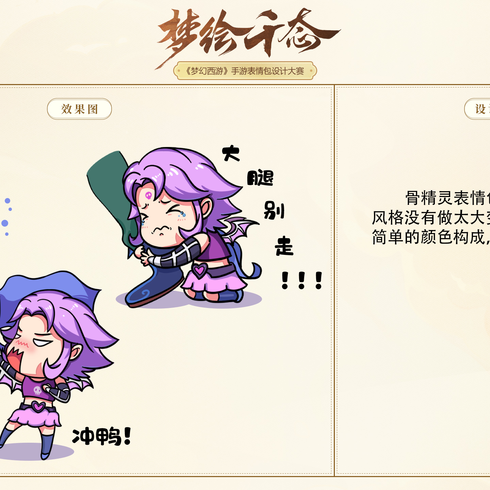
Task: Click the 腿 character in the caption
Action: click(x=260, y=178)
